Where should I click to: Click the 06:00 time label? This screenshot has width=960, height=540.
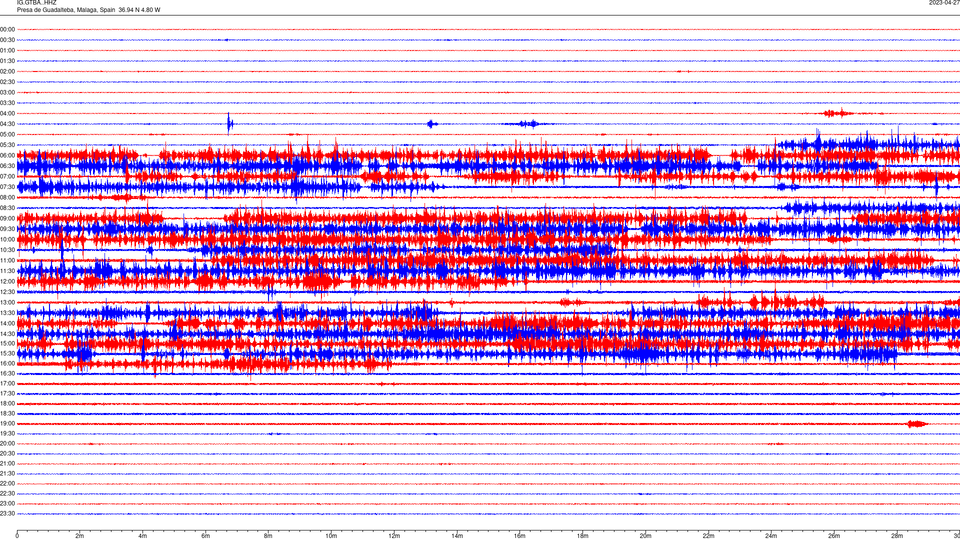click(x=7, y=156)
